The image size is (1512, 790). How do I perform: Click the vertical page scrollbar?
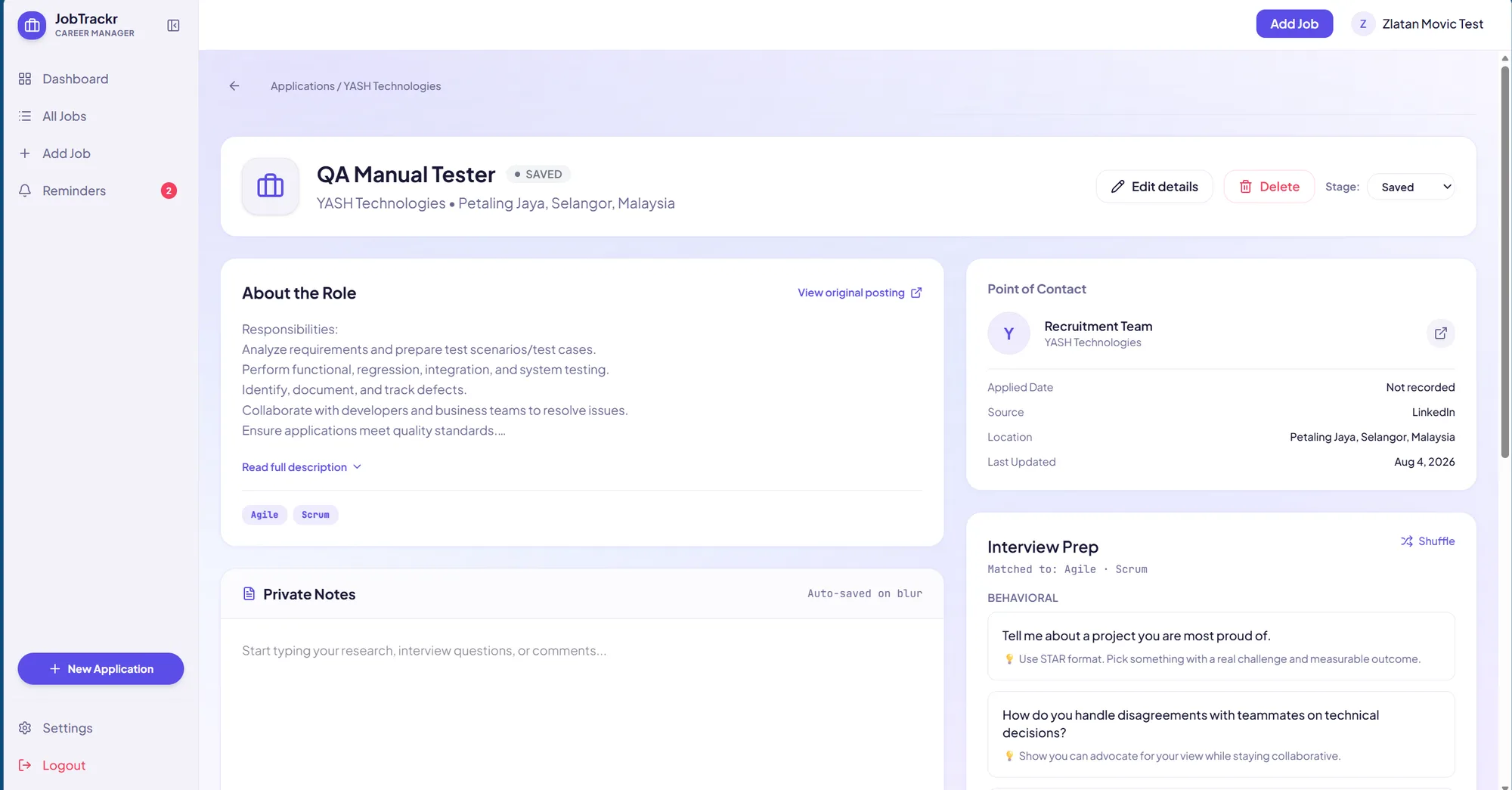click(x=1505, y=261)
